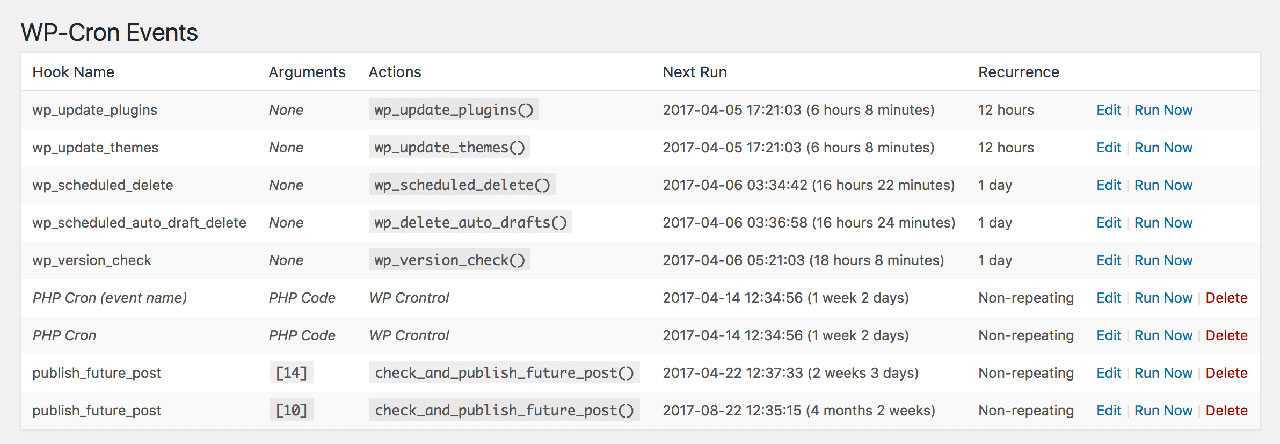The width and height of the screenshot is (1280, 444).
Task: Edit the PHP Cron (event name) event
Action: (1108, 298)
